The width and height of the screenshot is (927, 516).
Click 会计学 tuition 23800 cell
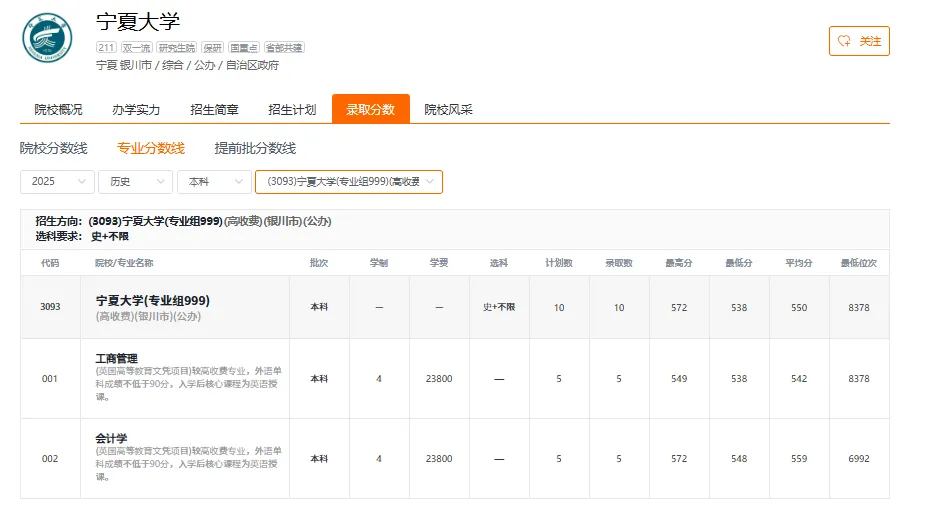439,459
